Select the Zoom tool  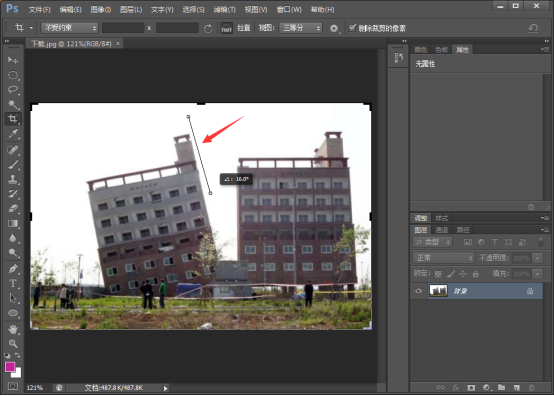click(13, 343)
